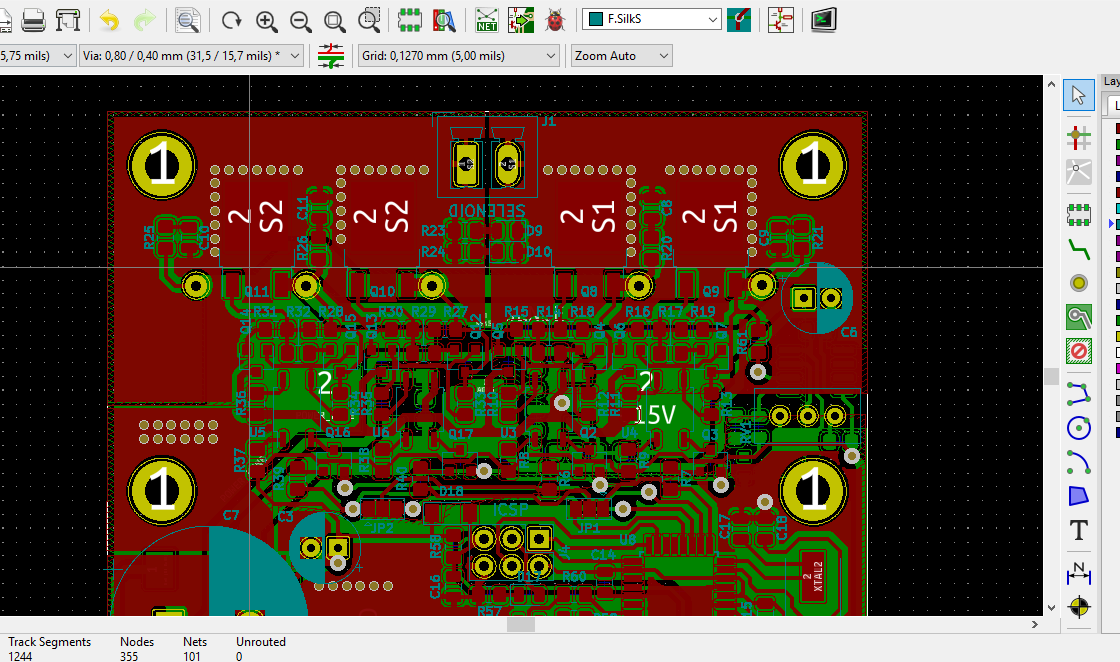Select the Add Text tool
This screenshot has width=1120, height=662.
[x=1078, y=531]
